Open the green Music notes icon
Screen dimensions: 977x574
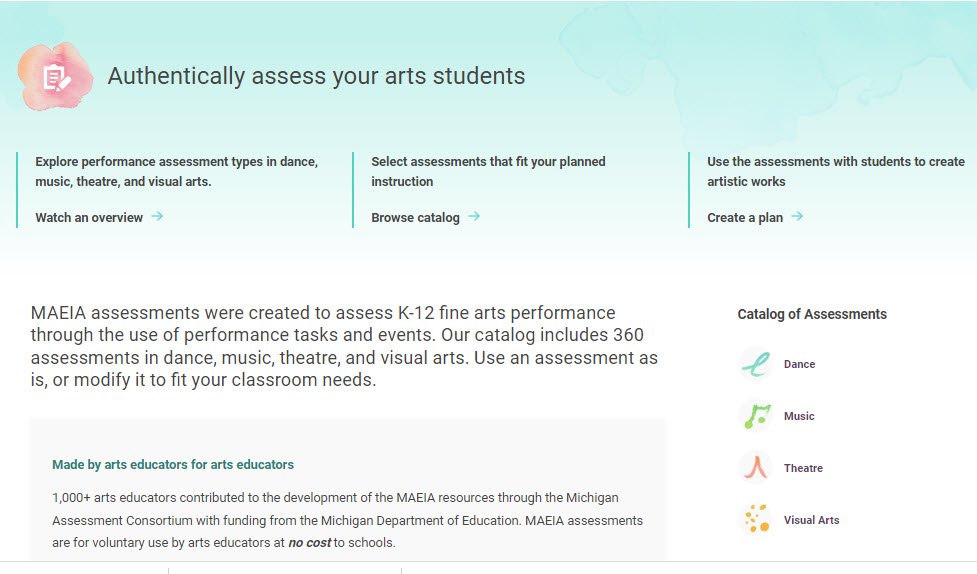pyautogui.click(x=756, y=416)
